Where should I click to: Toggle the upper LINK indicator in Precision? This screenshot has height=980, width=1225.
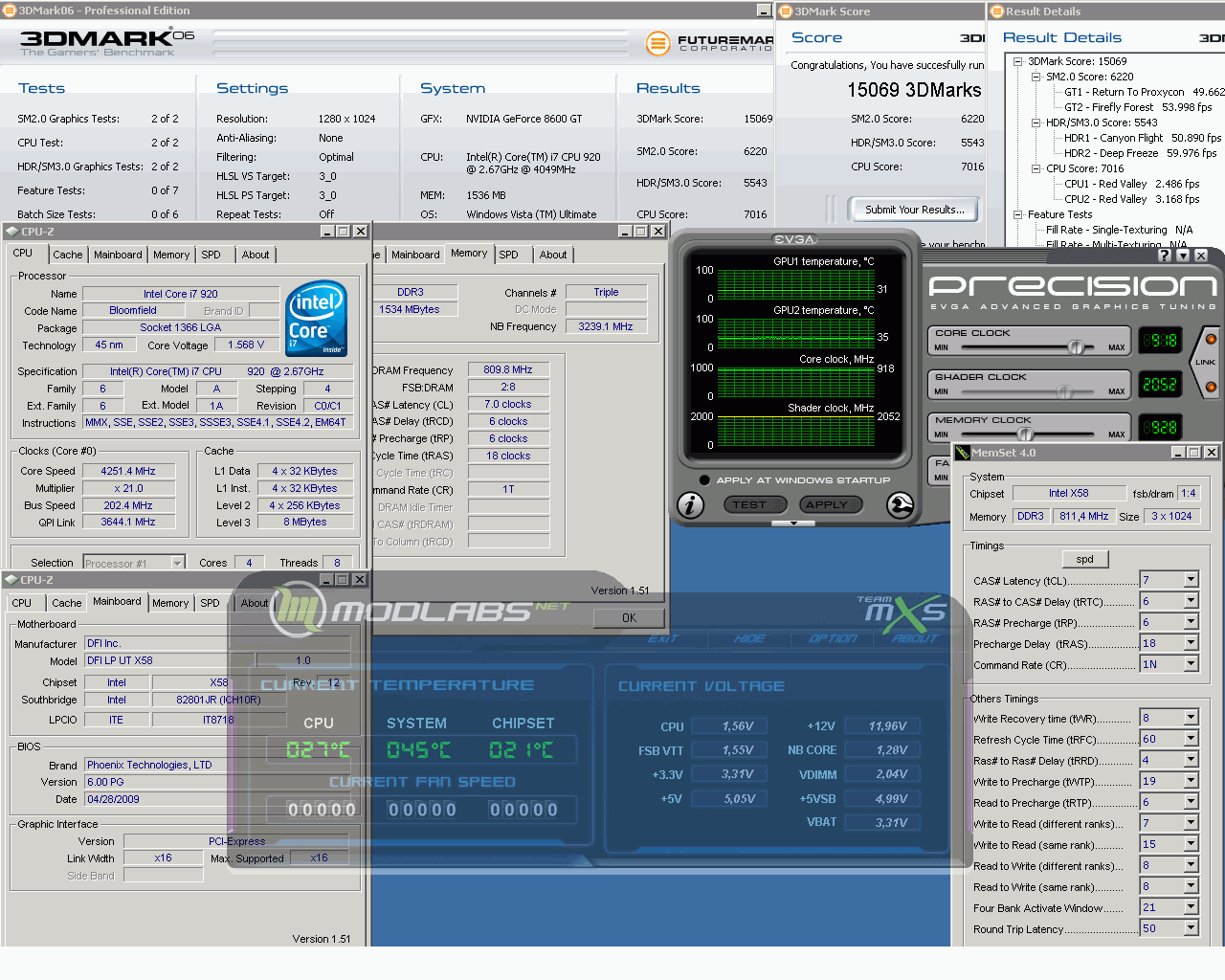tap(1211, 339)
